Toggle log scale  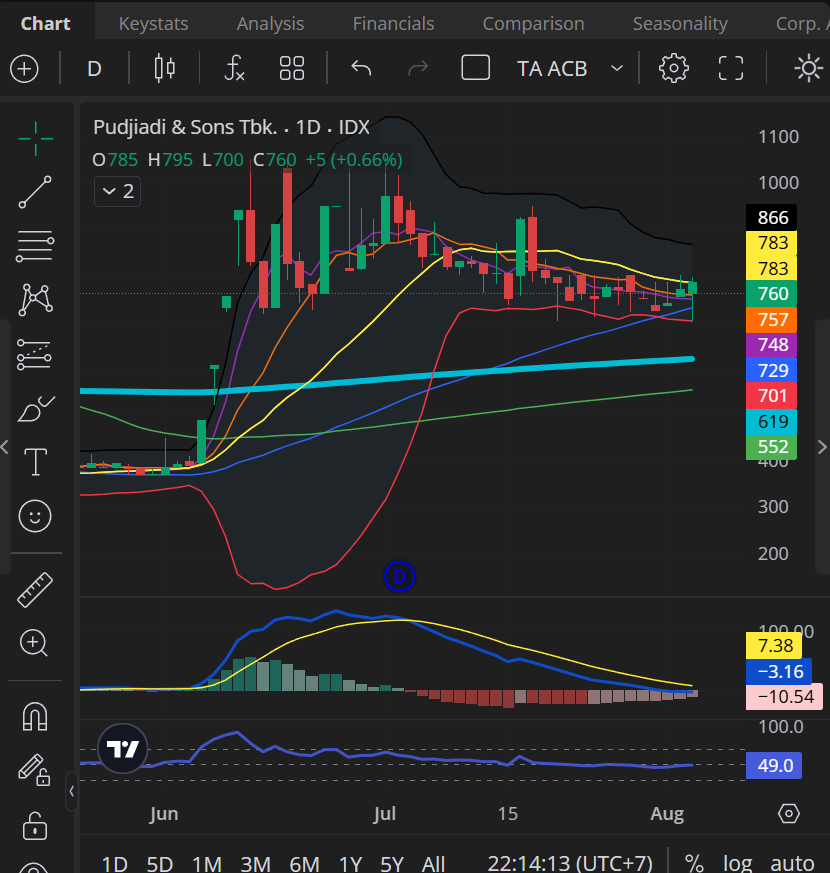point(738,864)
